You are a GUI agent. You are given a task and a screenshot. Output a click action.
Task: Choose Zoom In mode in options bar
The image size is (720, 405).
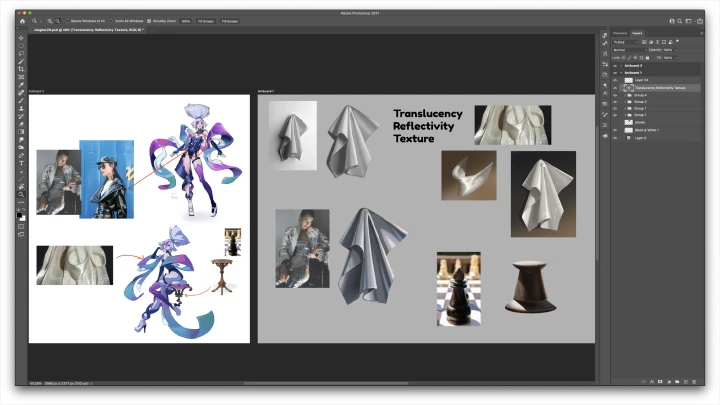(50, 21)
